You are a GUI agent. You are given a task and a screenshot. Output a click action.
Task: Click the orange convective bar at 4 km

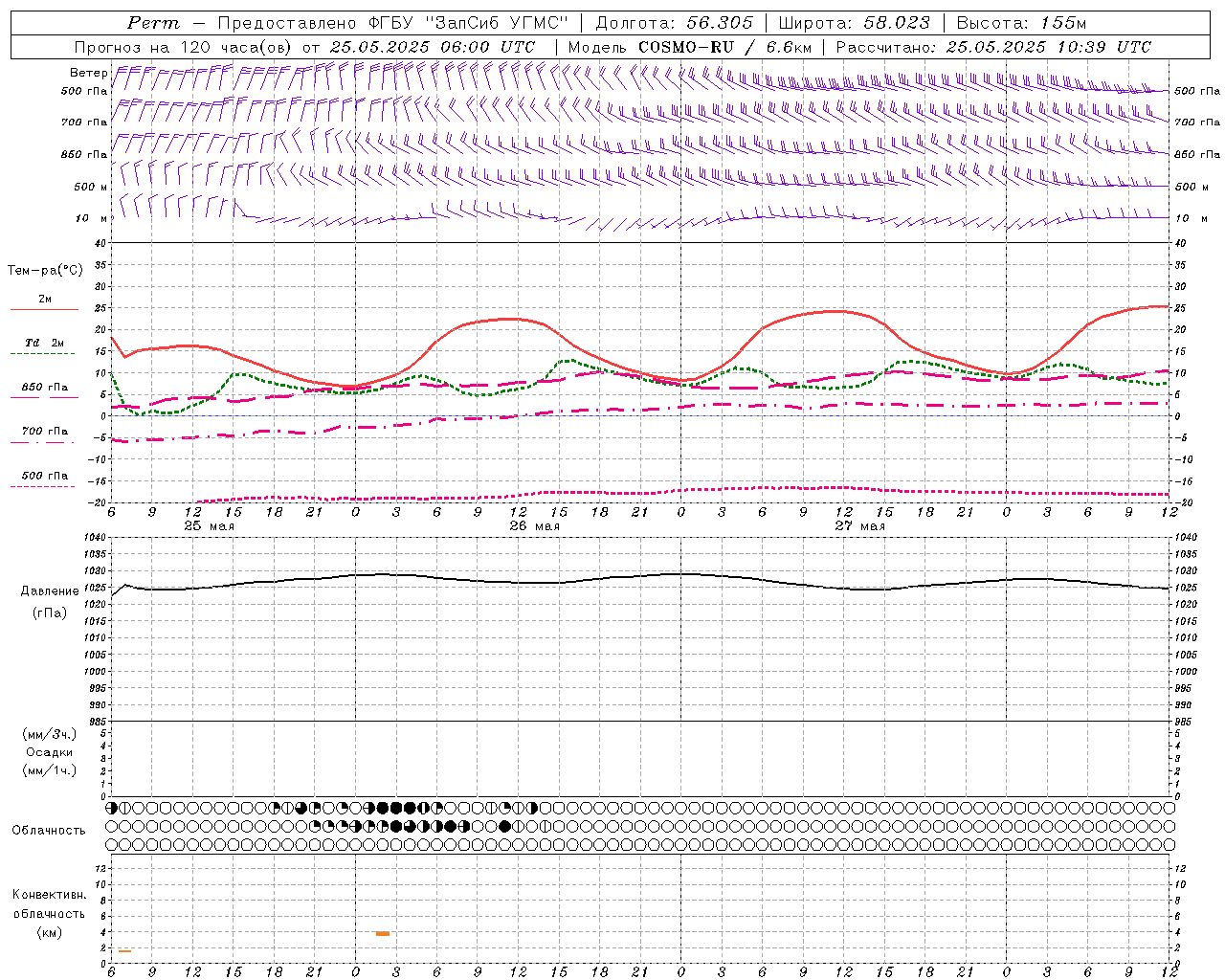click(x=383, y=933)
